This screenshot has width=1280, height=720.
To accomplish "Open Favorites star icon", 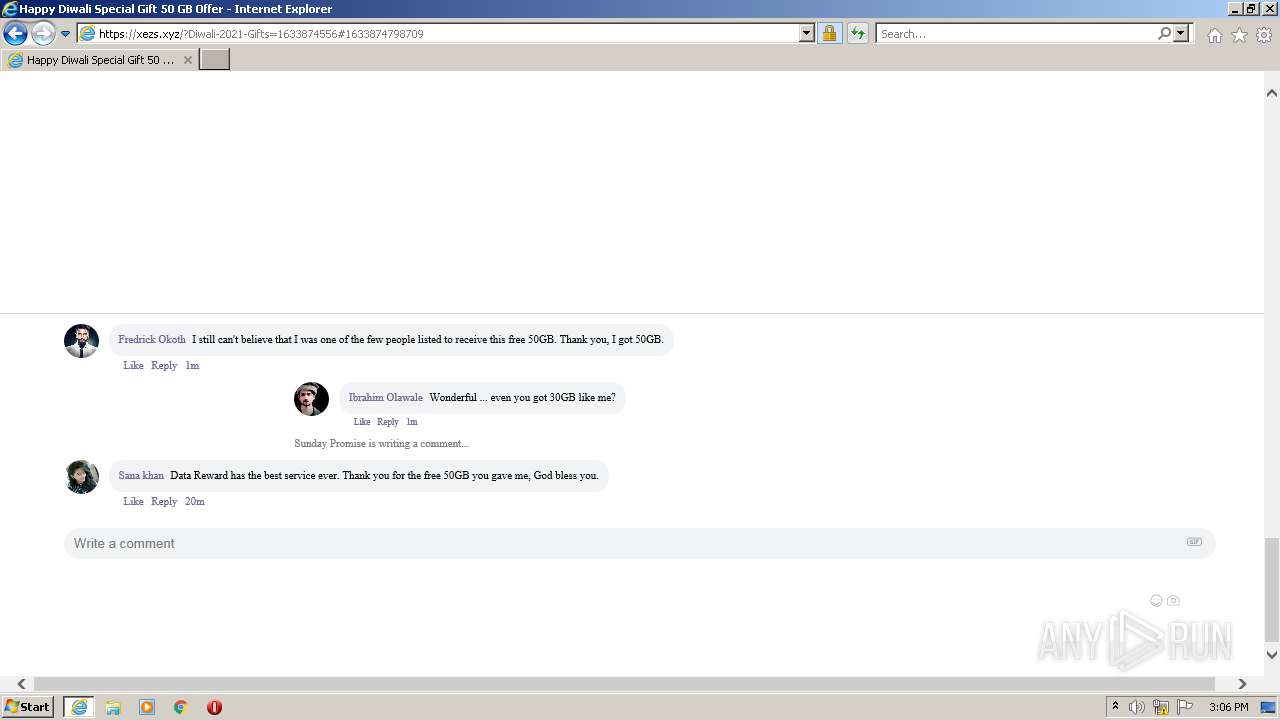I will (1239, 35).
